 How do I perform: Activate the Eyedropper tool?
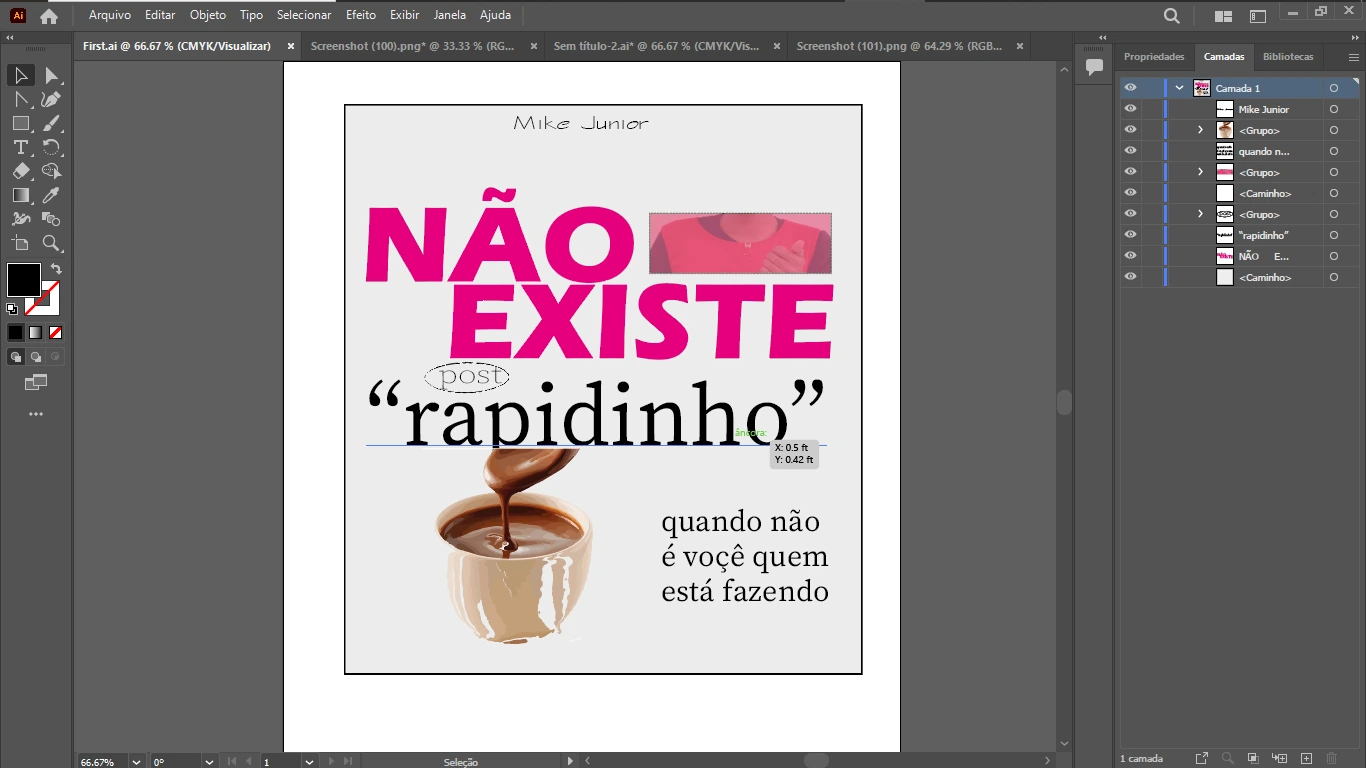pos(51,195)
